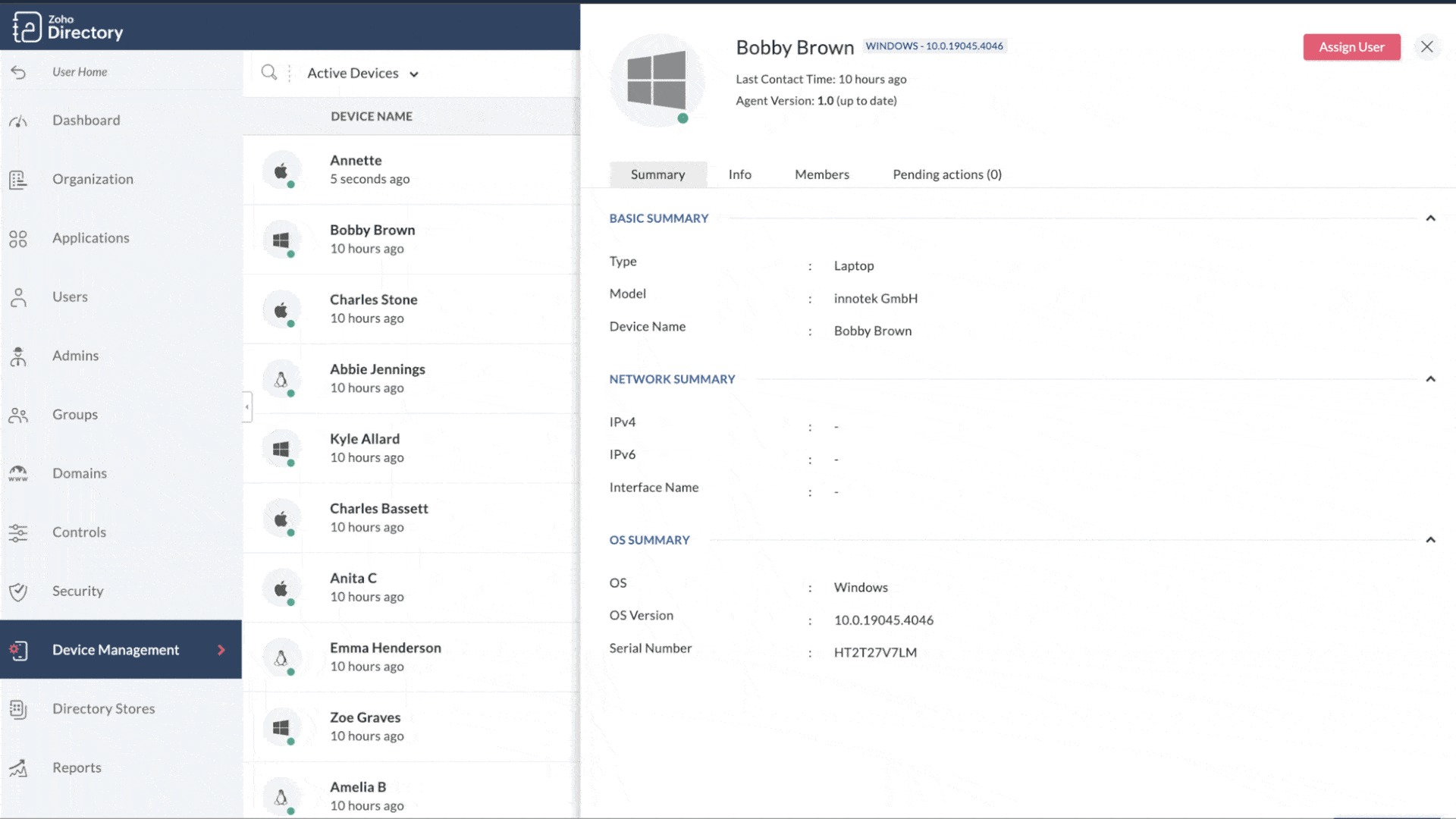This screenshot has width=1456, height=819.
Task: Open the Security panel icon
Action: pos(18,591)
